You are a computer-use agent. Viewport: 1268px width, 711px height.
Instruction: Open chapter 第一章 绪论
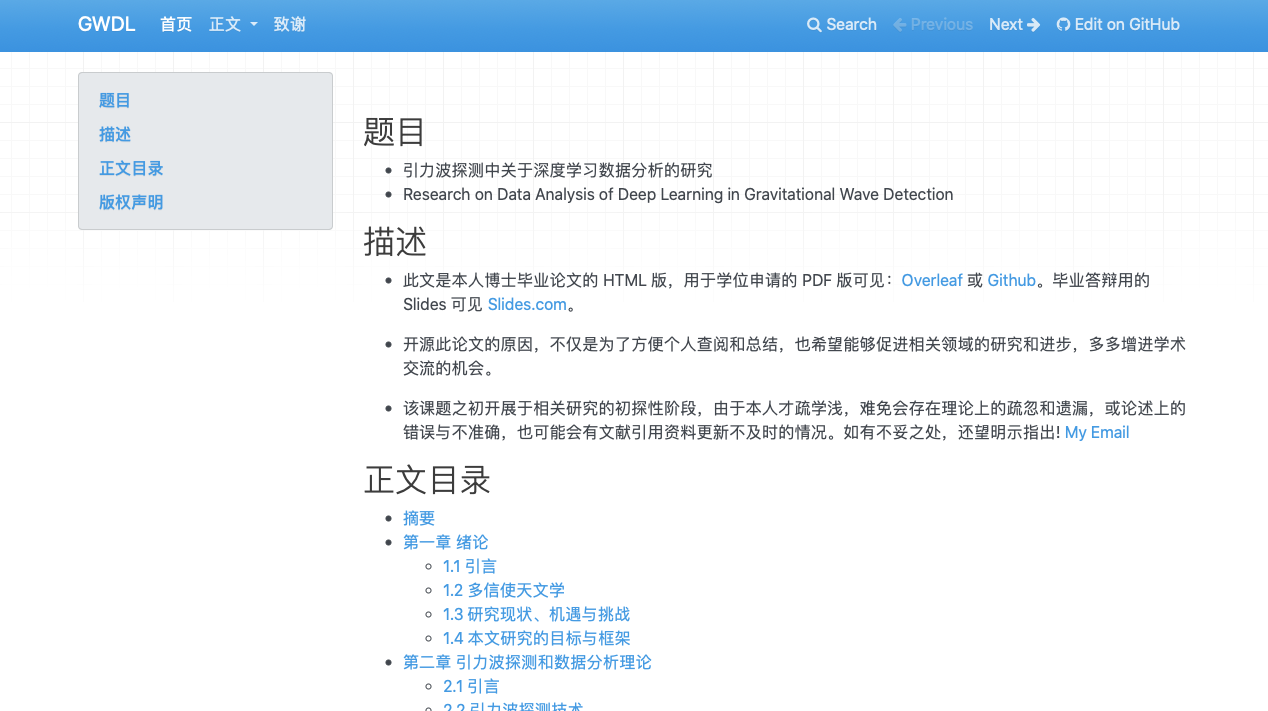445,542
